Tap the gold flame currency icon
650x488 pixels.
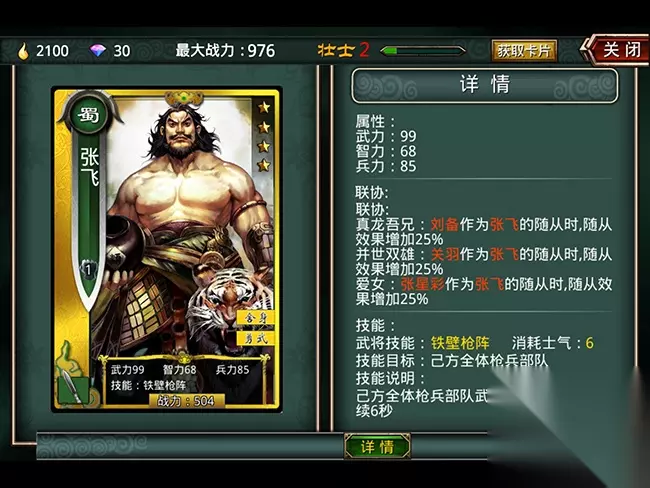23,51
